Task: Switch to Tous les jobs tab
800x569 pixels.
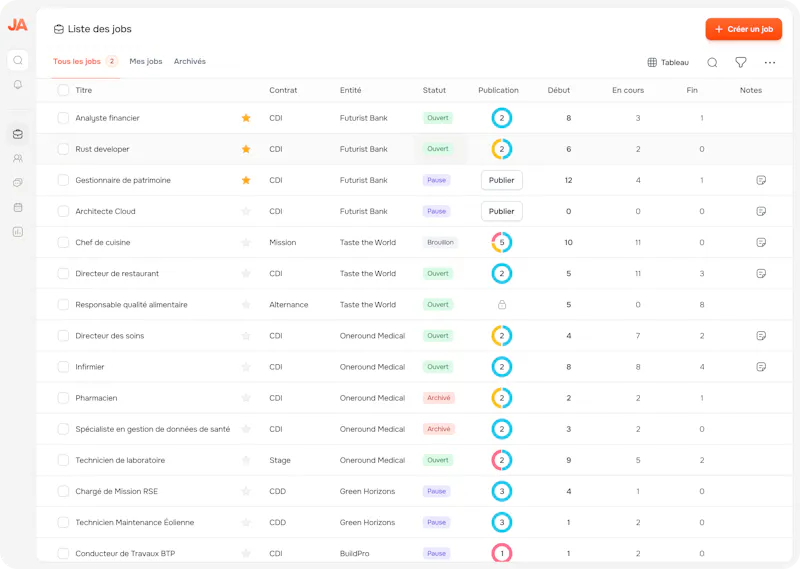Action: click(85, 61)
